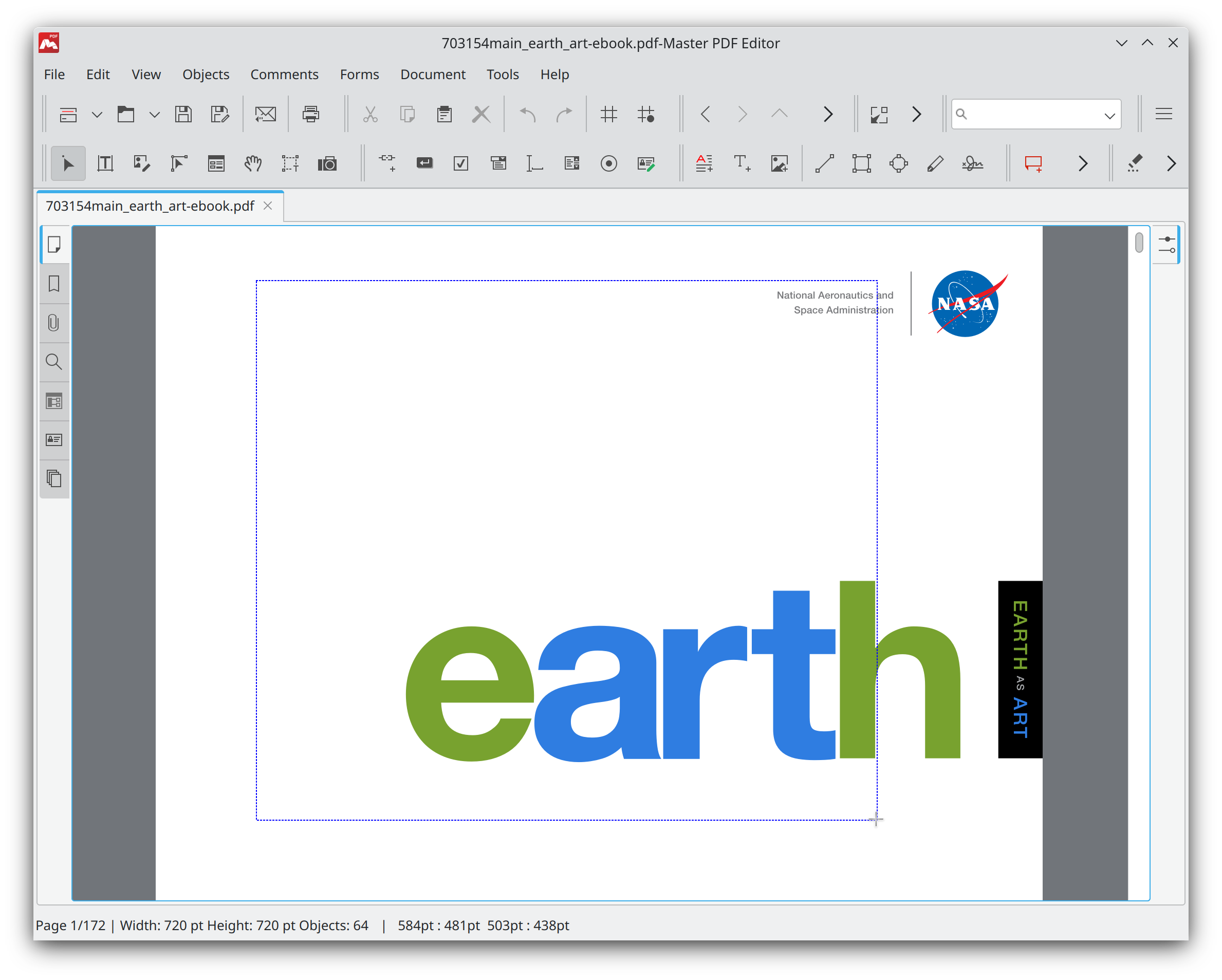Screen dimensions: 1222x980
Task: Send document by email icon
Action: [x=265, y=115]
